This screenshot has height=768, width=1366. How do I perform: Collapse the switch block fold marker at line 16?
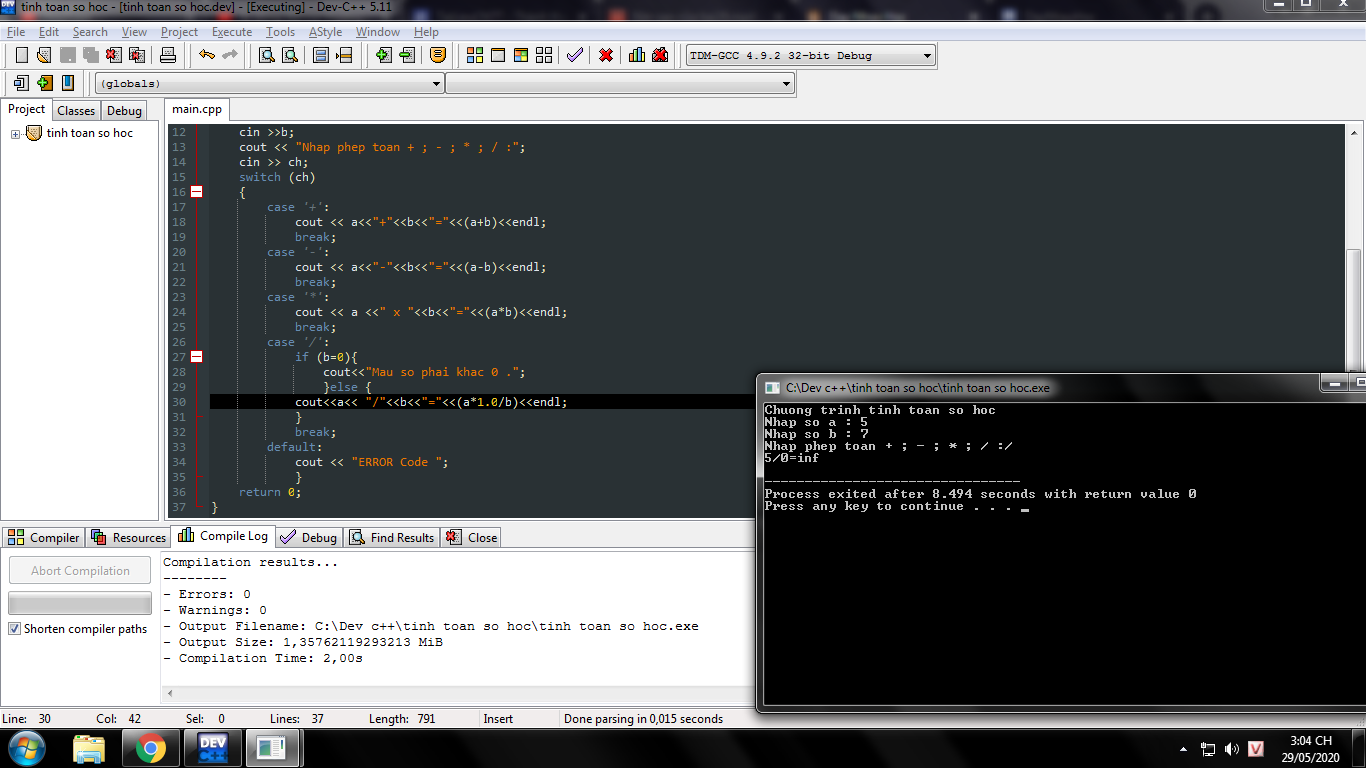click(x=196, y=192)
